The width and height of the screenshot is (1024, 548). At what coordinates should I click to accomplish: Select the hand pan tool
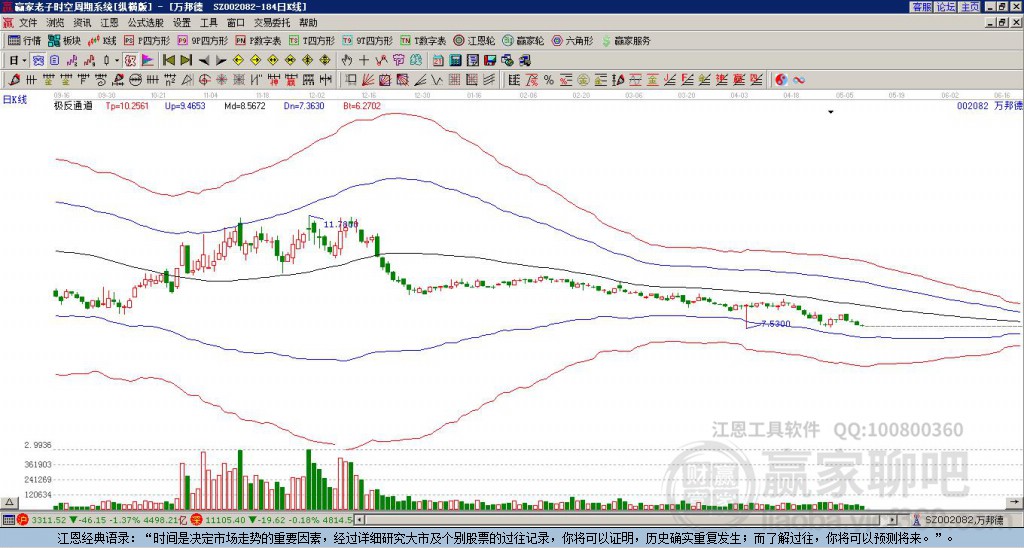(x=346, y=61)
